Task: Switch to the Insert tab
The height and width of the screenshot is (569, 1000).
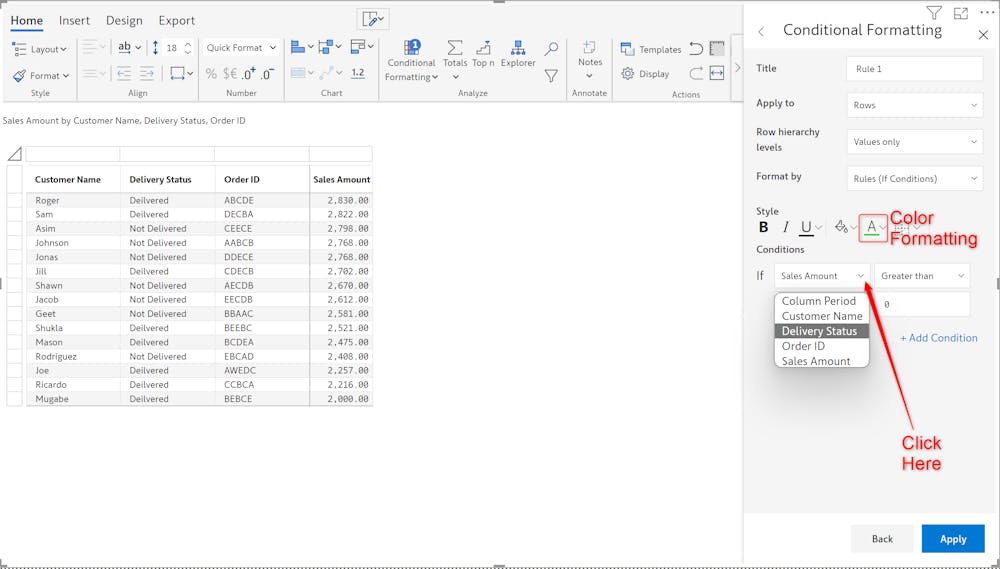Action: pyautogui.click(x=74, y=20)
